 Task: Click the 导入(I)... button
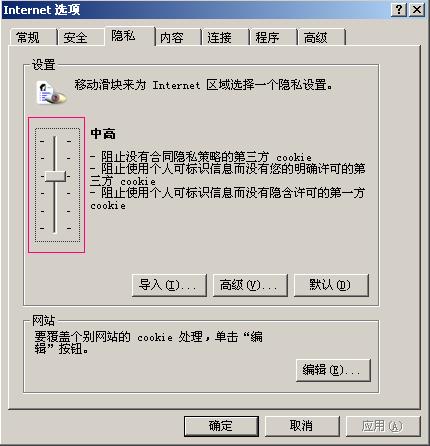coord(169,285)
